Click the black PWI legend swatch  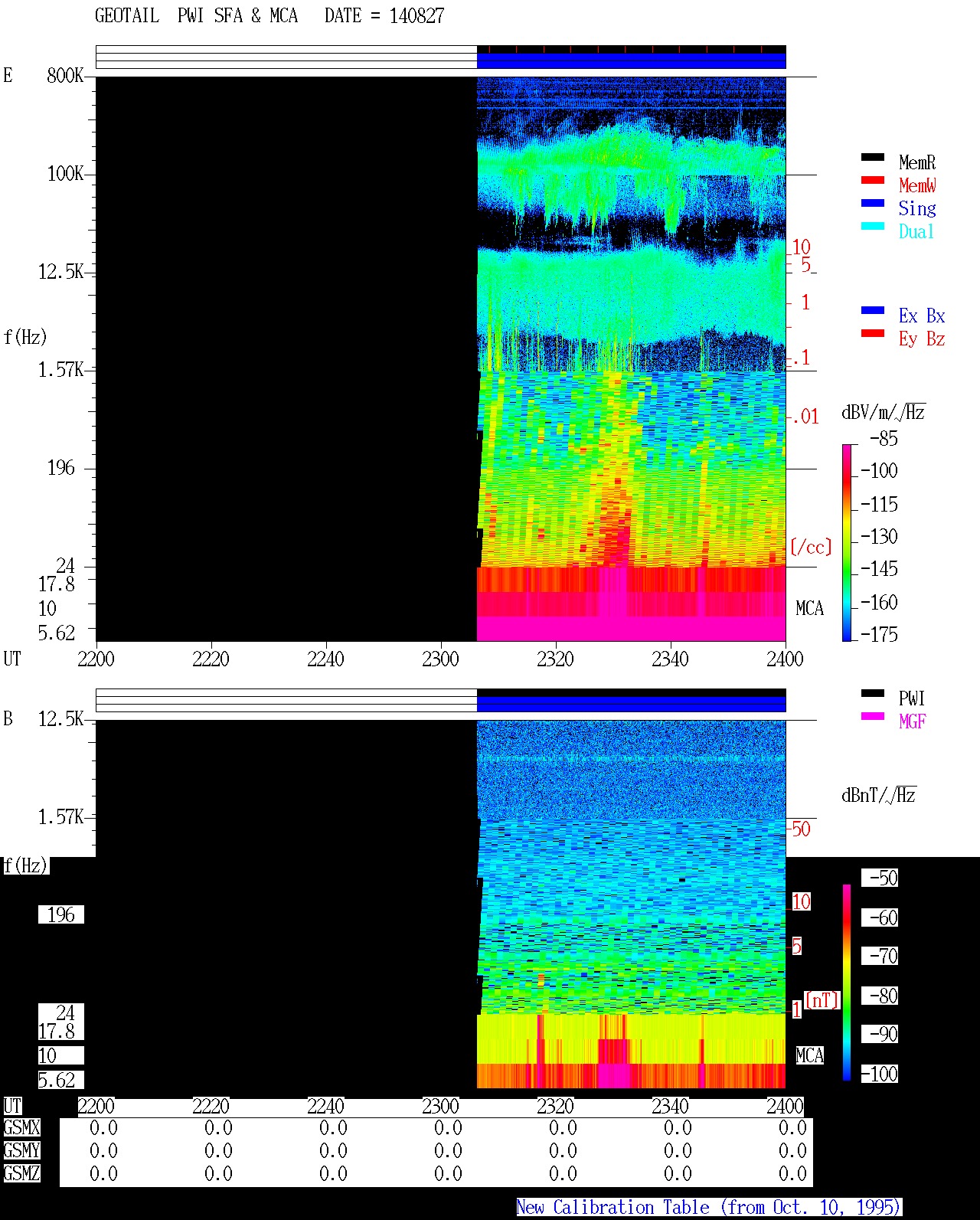[873, 694]
